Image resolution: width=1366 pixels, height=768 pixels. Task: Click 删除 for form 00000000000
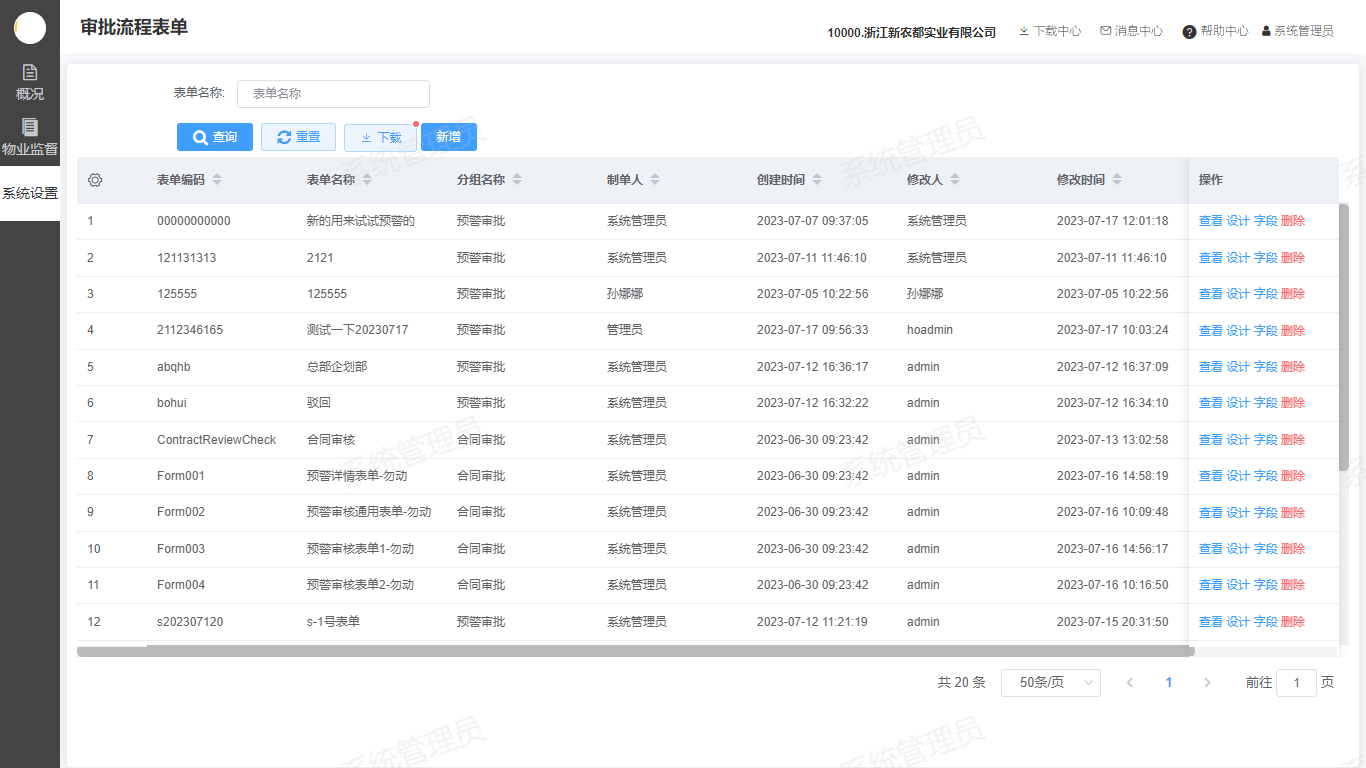coord(1292,221)
